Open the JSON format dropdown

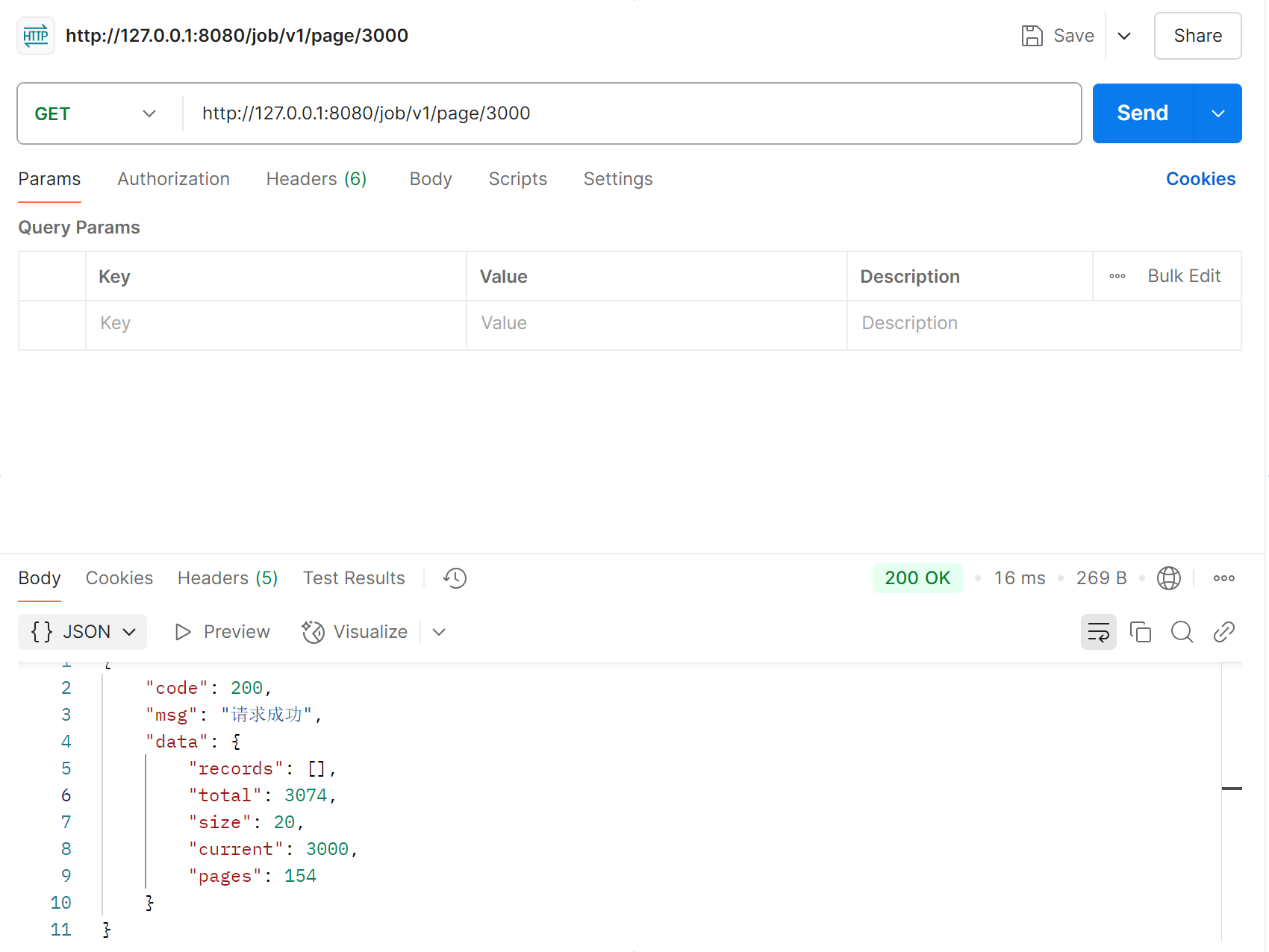(x=82, y=632)
